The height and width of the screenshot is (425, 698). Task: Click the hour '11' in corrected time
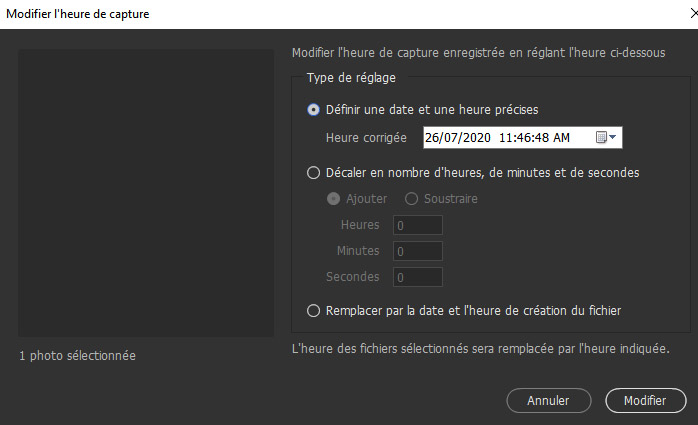coord(505,137)
